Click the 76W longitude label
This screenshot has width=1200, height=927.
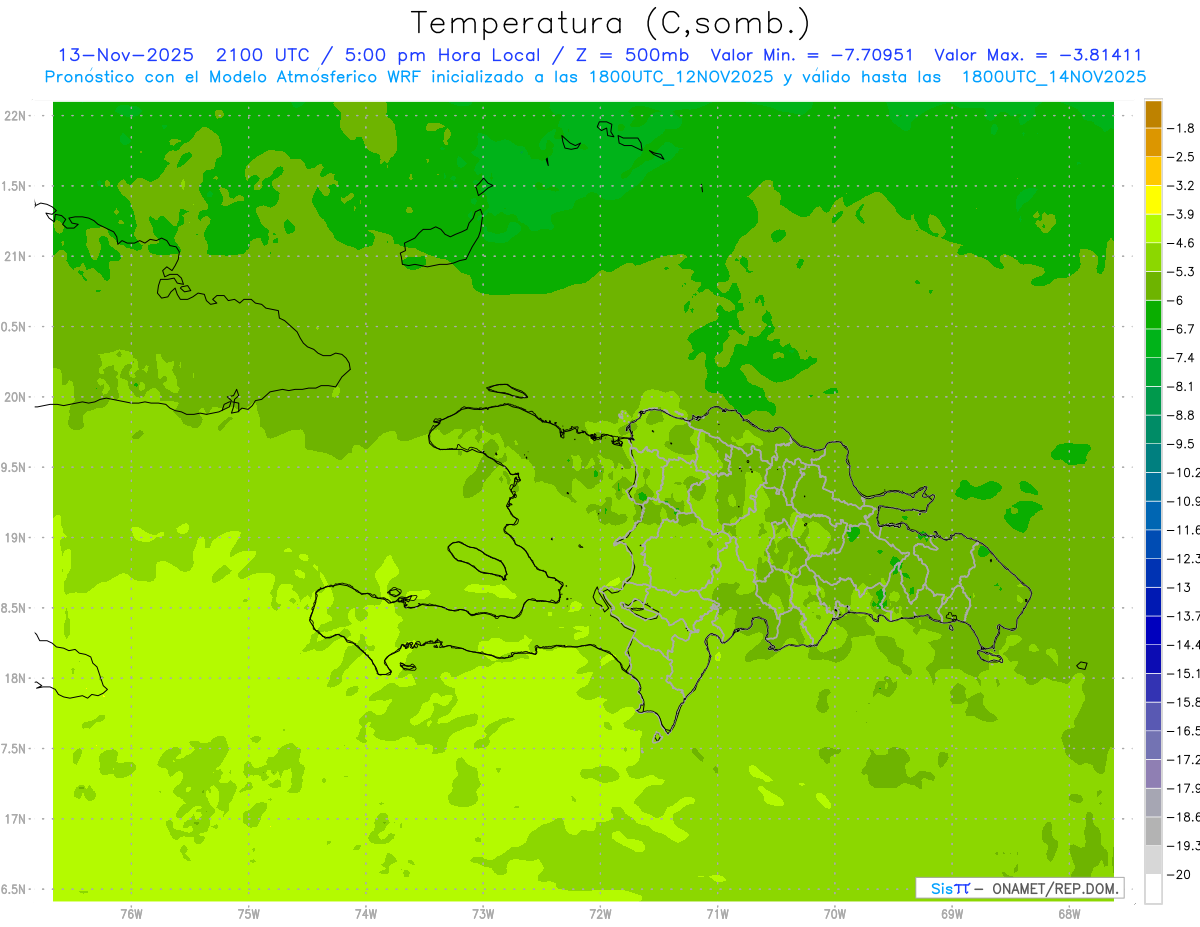click(x=131, y=913)
